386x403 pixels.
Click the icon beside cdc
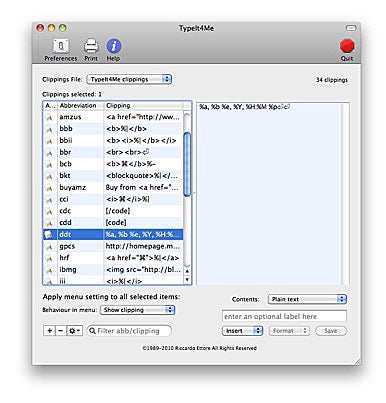(49, 211)
